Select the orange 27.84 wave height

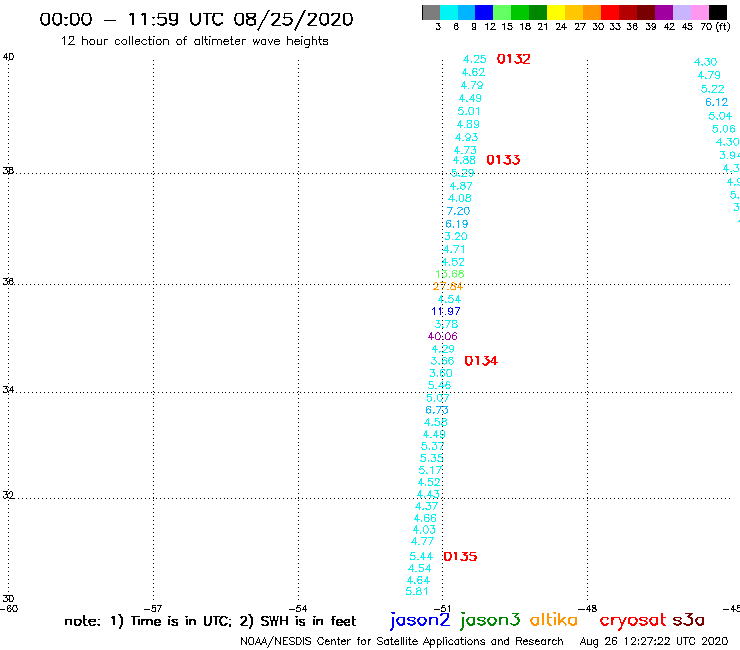(448, 287)
